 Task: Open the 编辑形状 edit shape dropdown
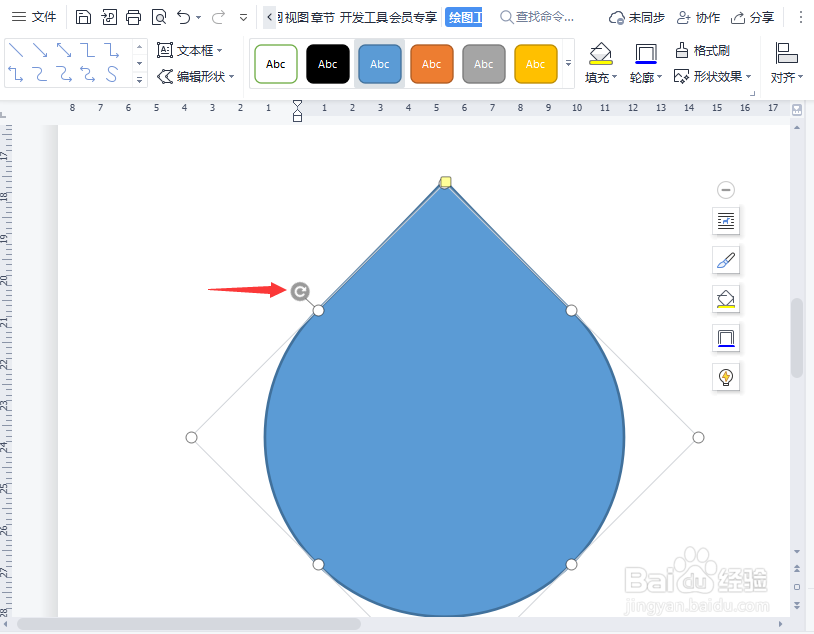[x=196, y=76]
